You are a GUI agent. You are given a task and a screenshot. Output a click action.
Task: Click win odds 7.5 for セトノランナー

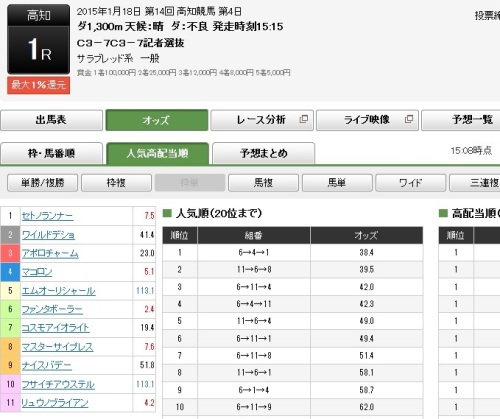(149, 216)
